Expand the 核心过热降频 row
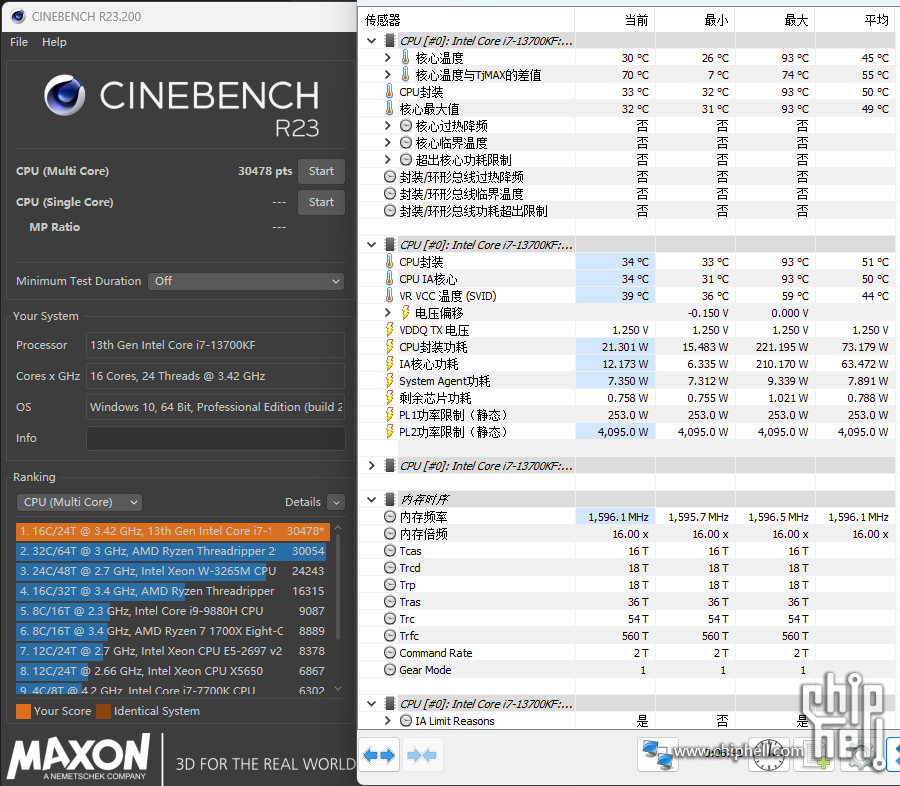The height and width of the screenshot is (786, 900). click(387, 126)
